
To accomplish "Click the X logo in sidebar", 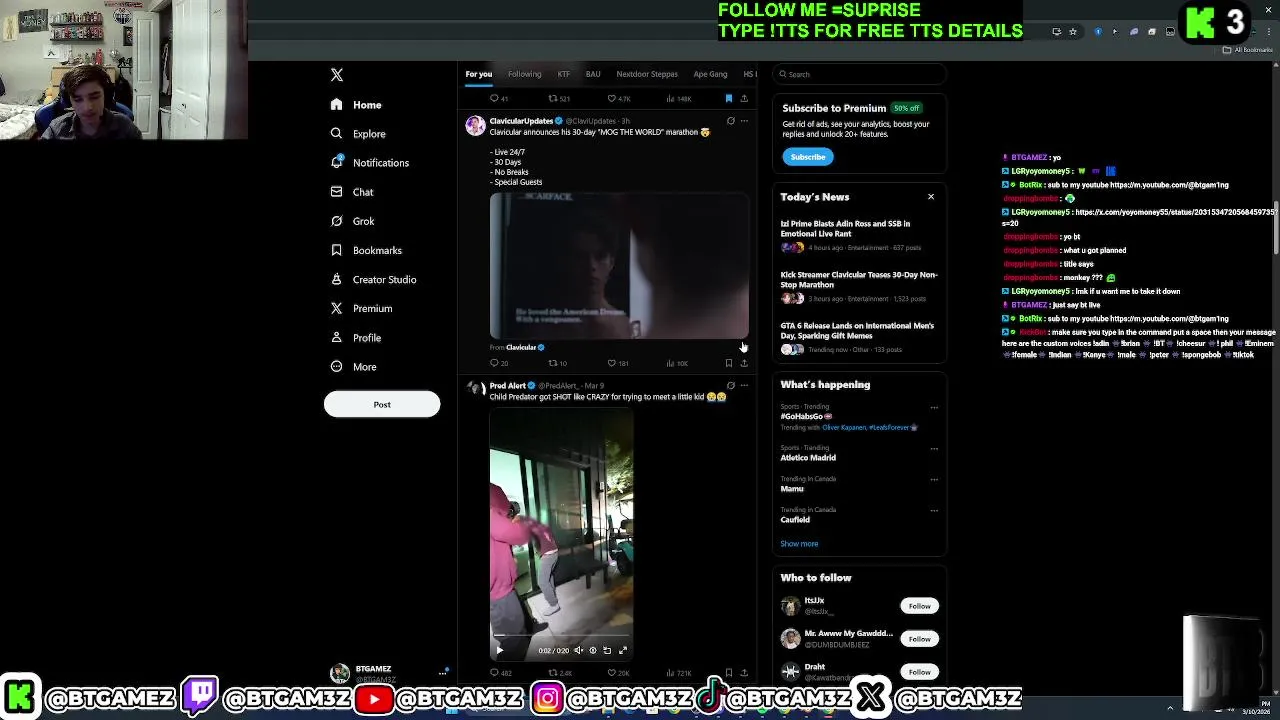I will pos(337,75).
